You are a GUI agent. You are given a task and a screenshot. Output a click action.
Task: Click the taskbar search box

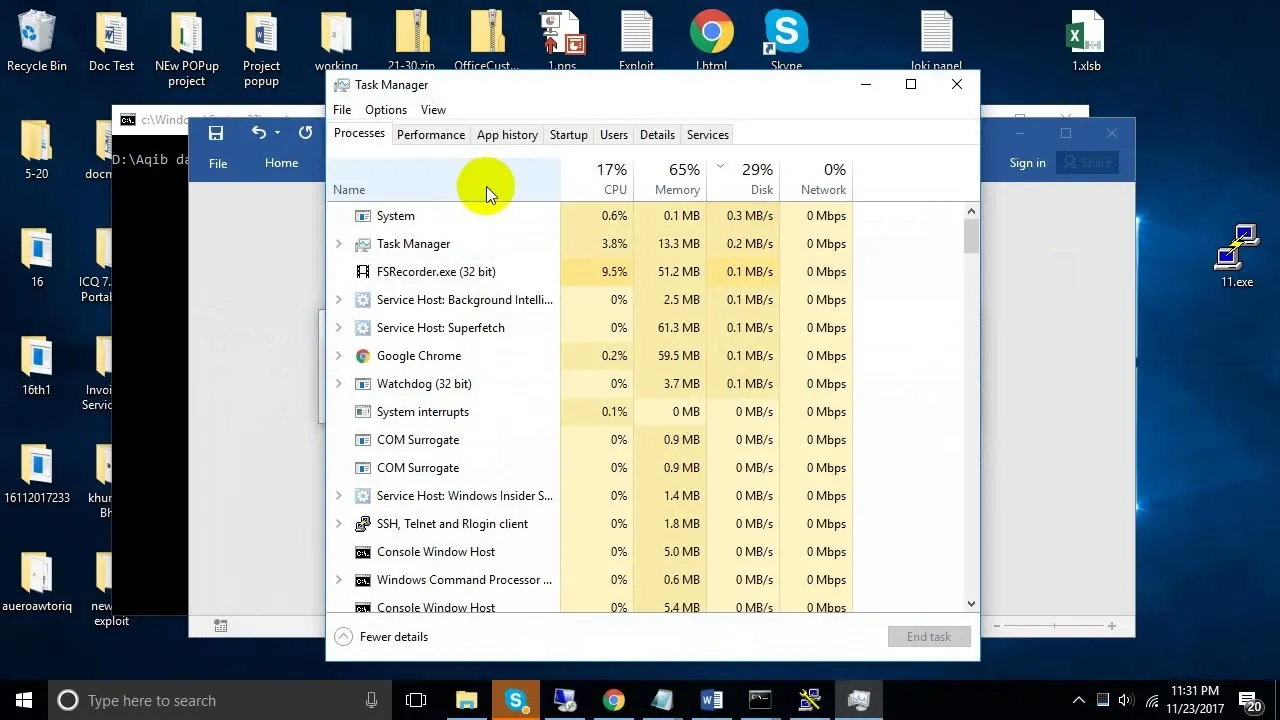(220, 700)
